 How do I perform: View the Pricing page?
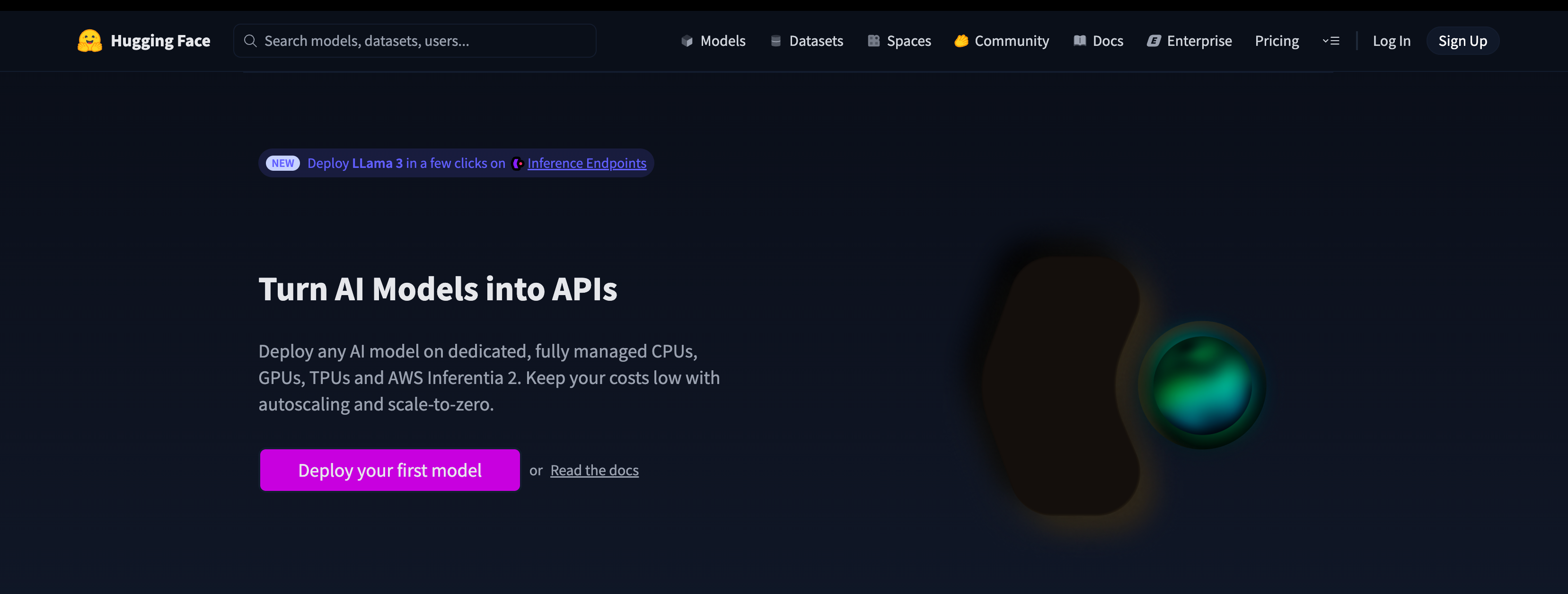click(x=1277, y=41)
